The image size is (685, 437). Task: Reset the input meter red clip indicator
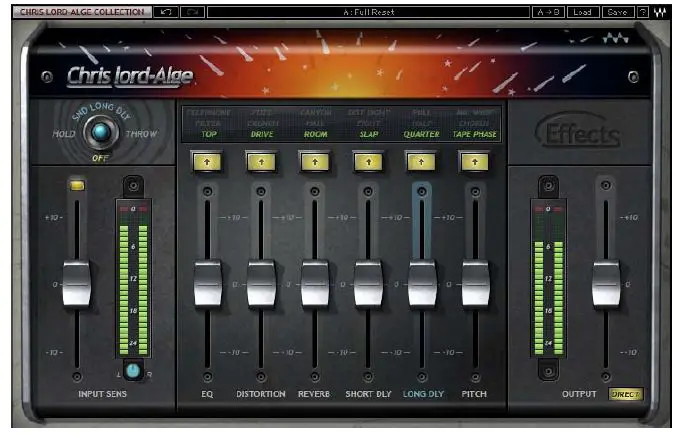[133, 209]
